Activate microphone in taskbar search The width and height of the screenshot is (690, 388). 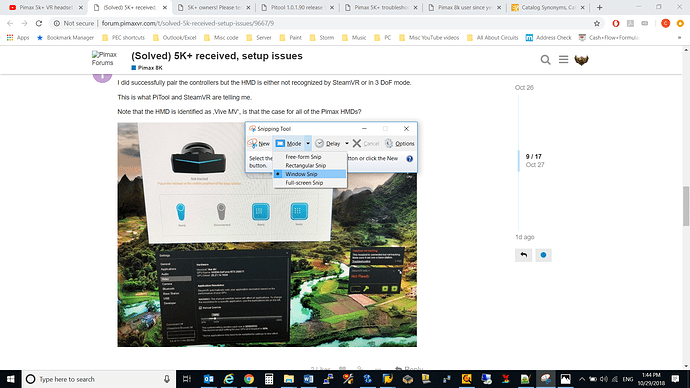click(167, 379)
